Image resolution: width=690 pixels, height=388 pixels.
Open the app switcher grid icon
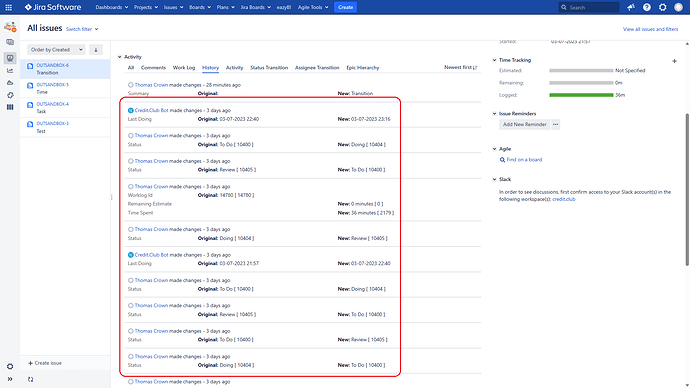click(x=8, y=7)
